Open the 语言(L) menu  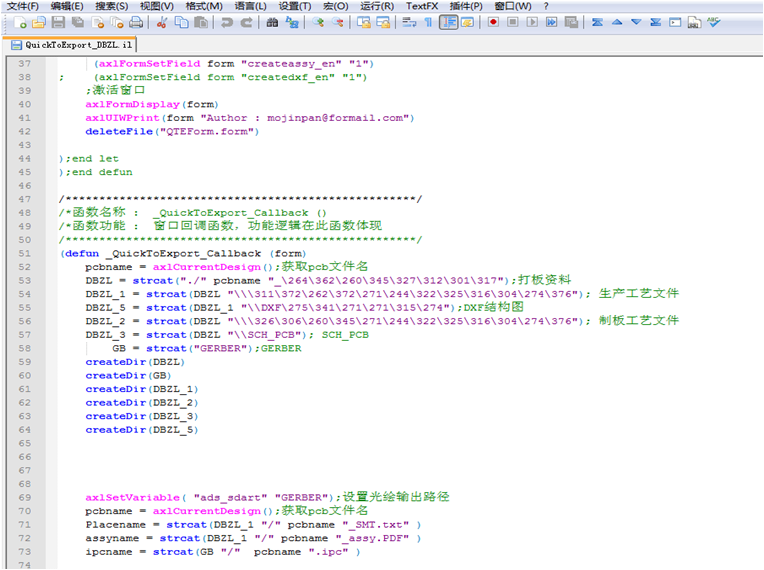click(x=250, y=6)
